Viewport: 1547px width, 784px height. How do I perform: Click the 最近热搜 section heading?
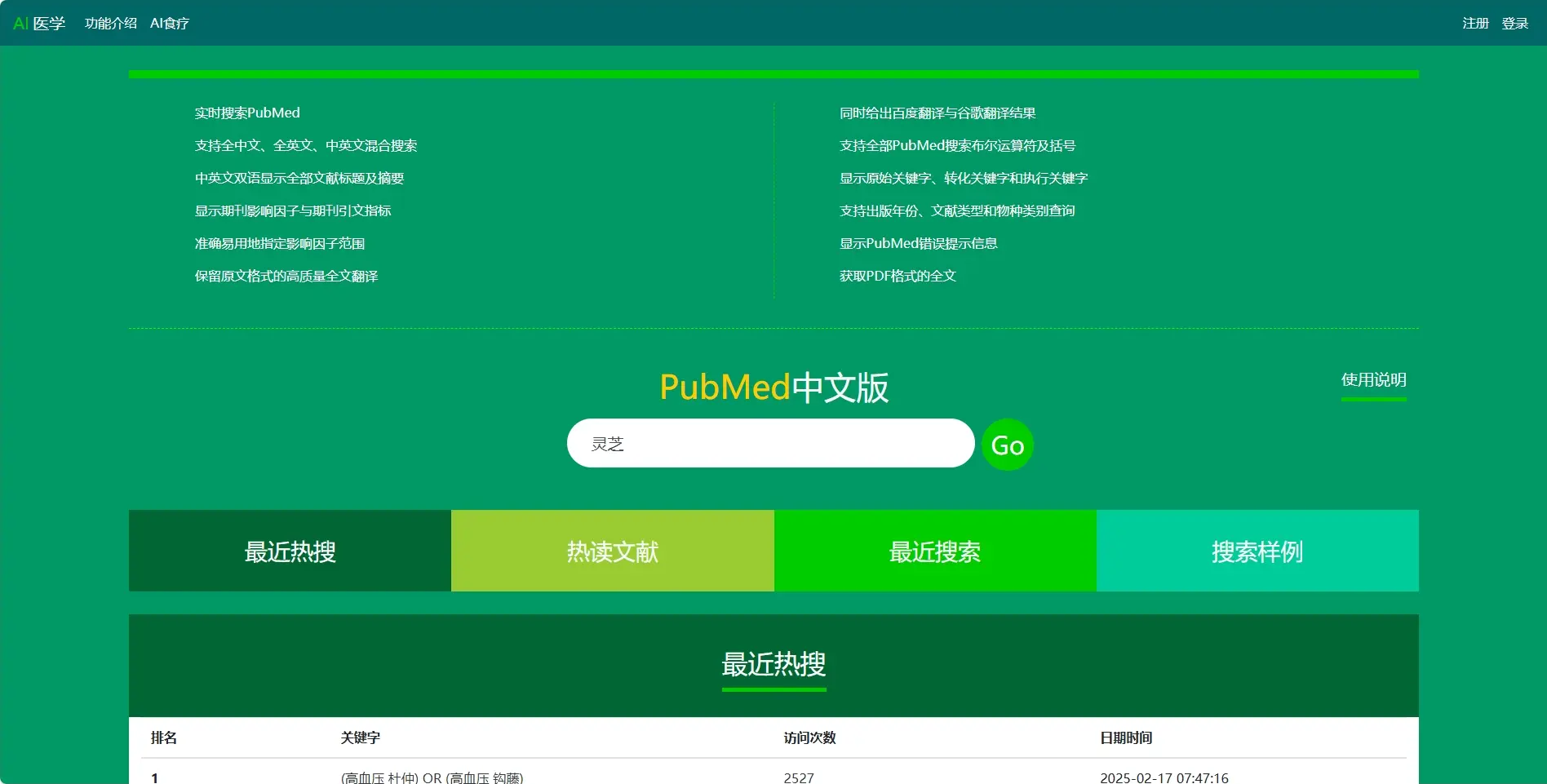(x=773, y=665)
